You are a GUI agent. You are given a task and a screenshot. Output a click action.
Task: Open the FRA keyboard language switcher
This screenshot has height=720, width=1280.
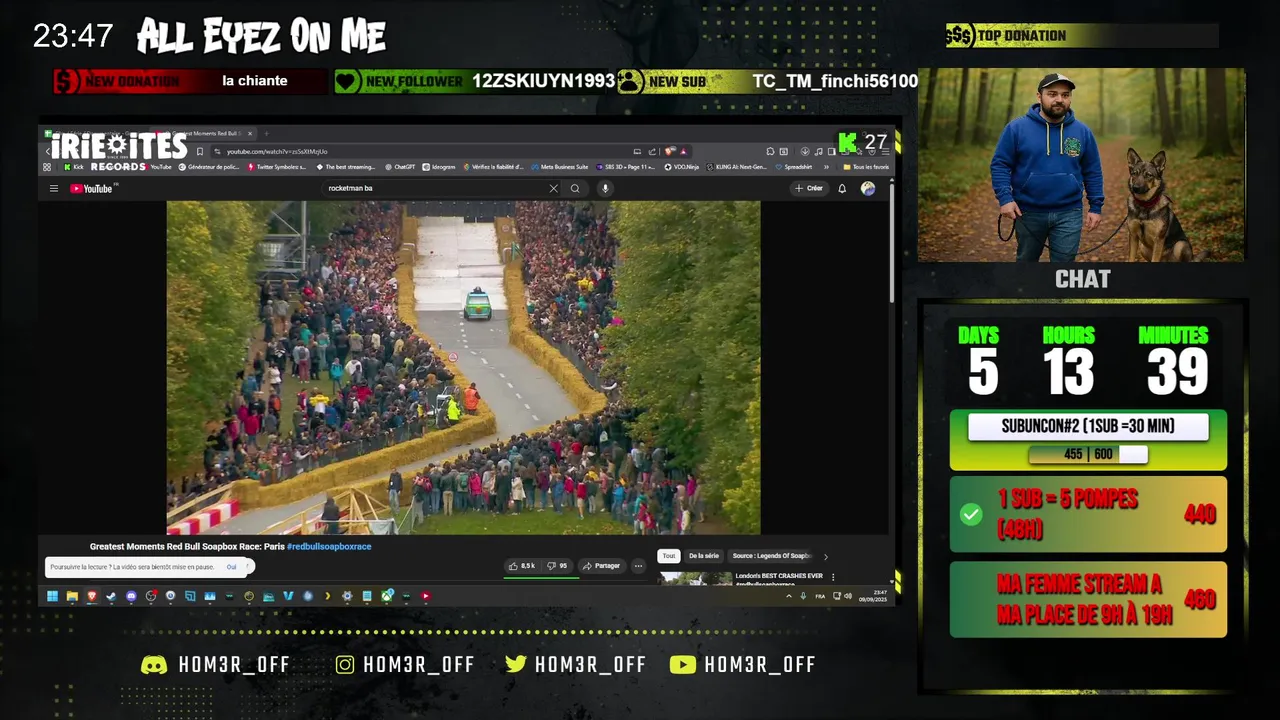[820, 596]
